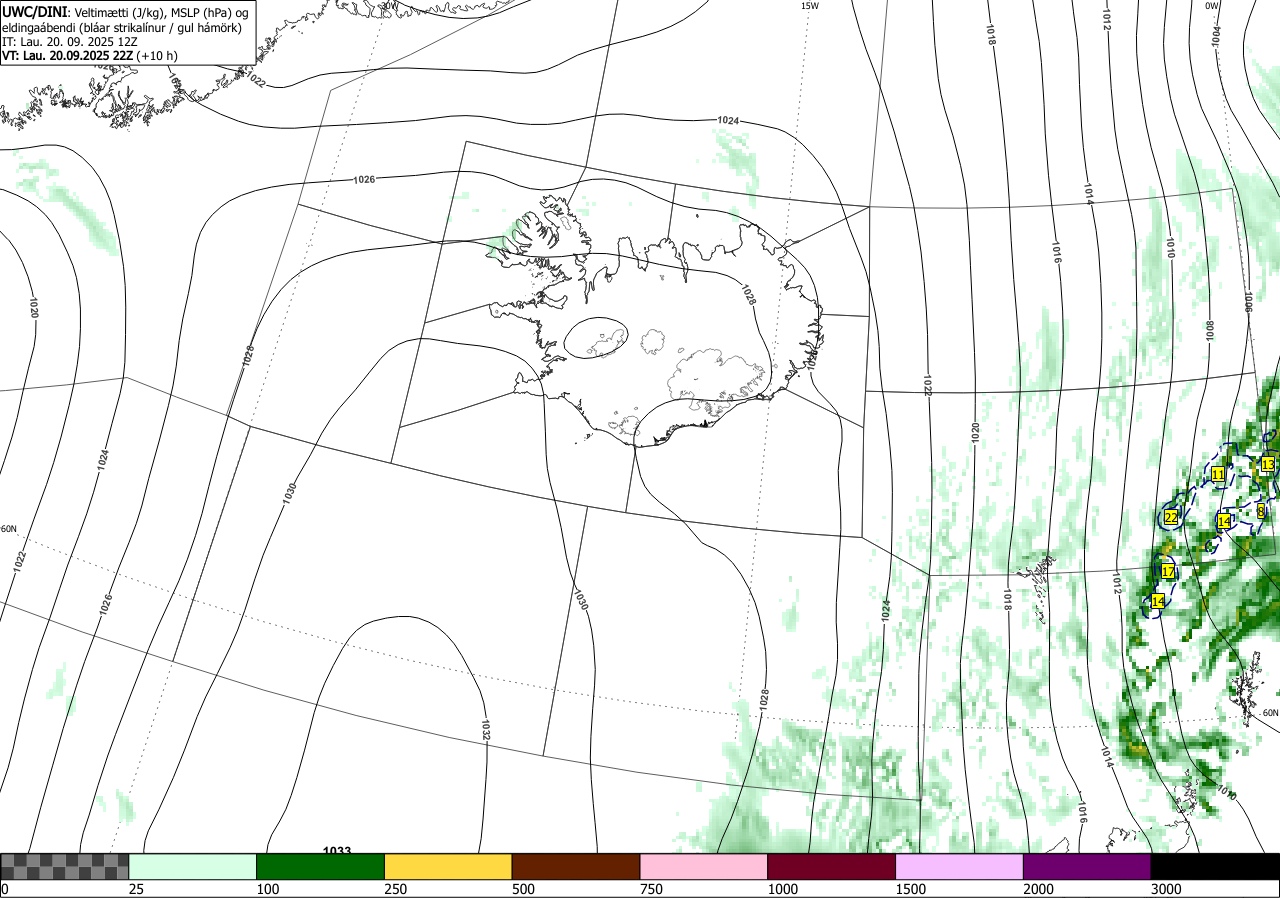Click the legend value 25
Image resolution: width=1280 pixels, height=898 pixels.
click(x=136, y=889)
